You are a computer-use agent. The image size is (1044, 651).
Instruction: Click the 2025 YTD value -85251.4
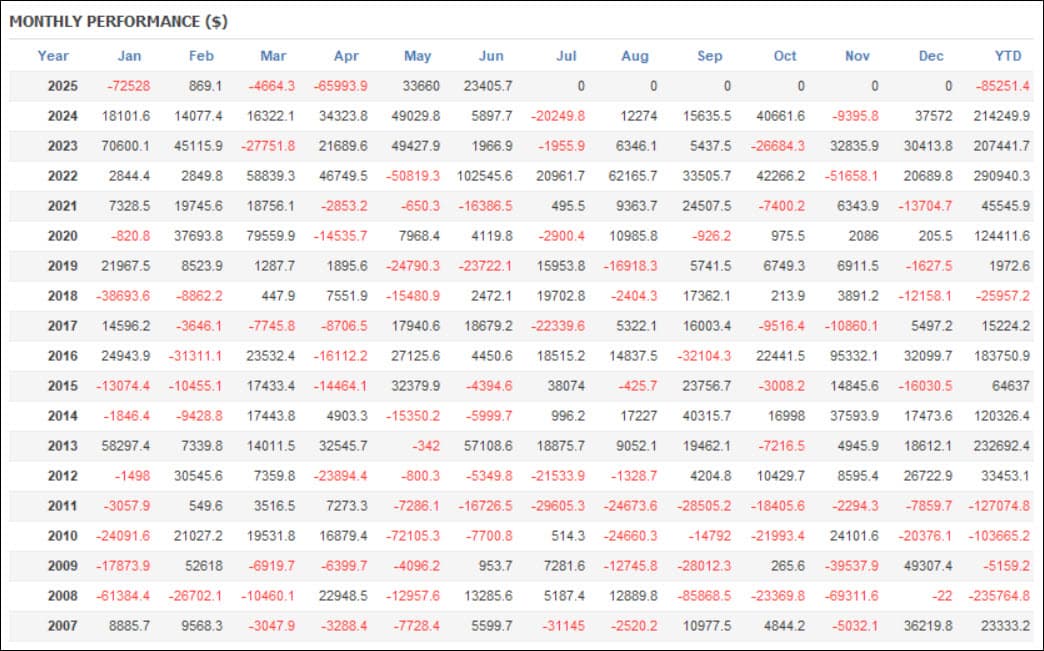tap(1003, 86)
